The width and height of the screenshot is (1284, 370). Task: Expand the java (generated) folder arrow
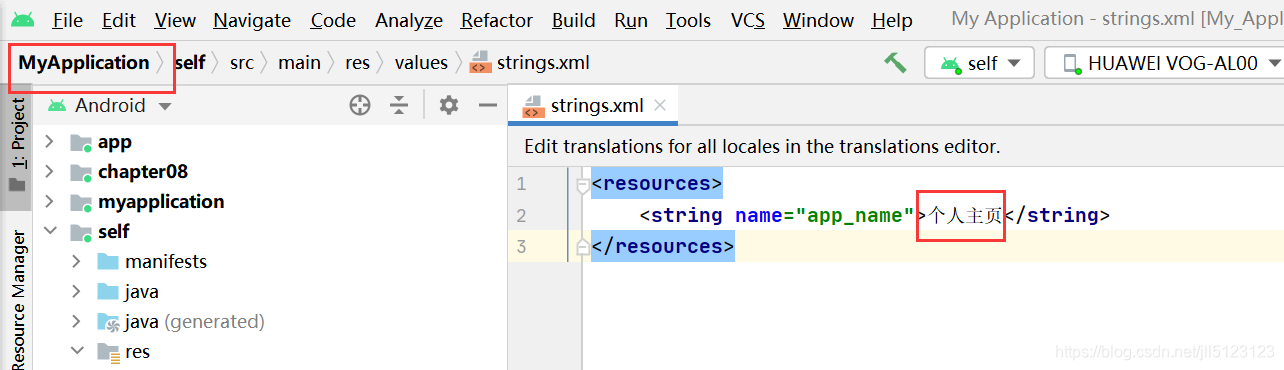click(76, 322)
